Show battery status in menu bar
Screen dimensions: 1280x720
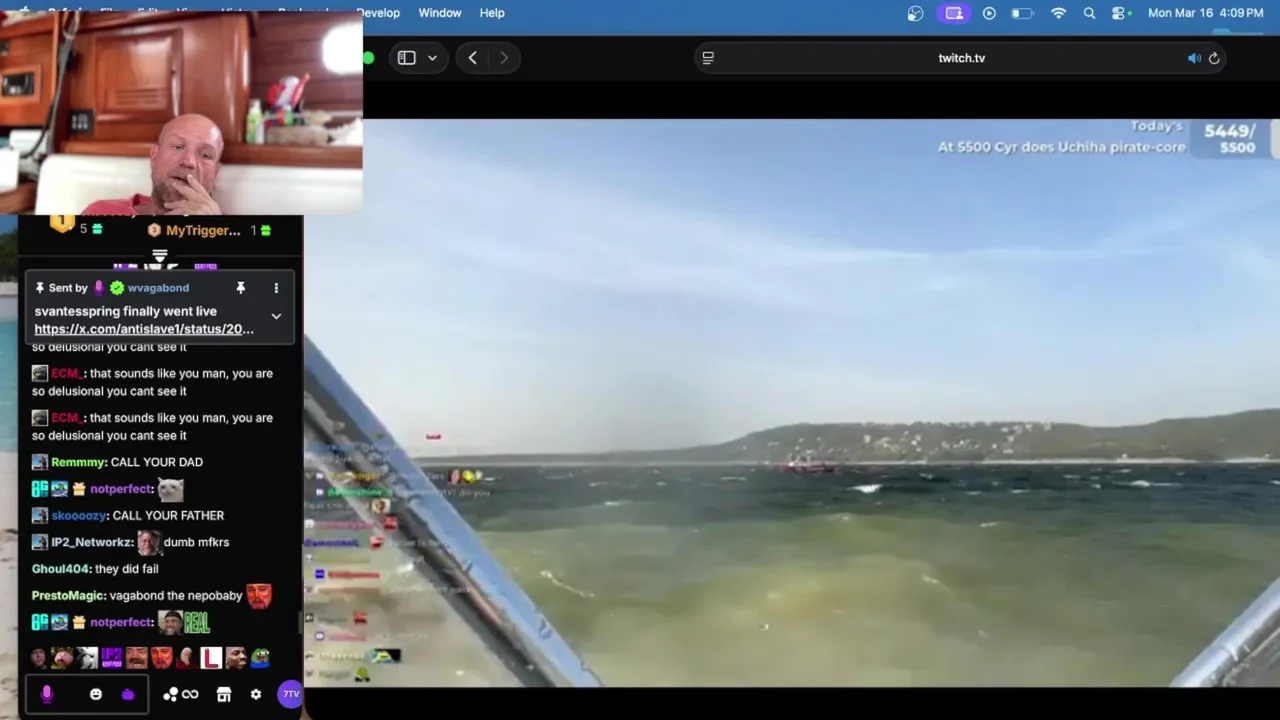click(x=1022, y=13)
